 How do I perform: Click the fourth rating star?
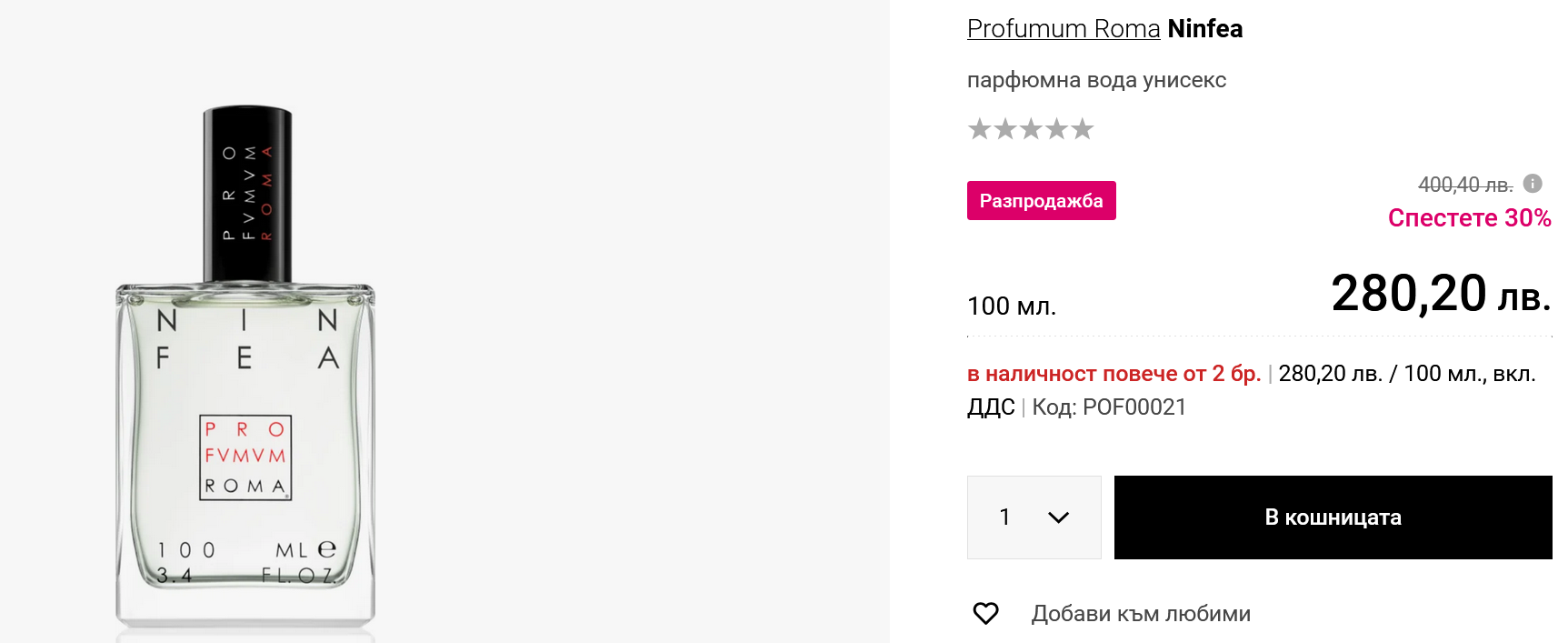pyautogui.click(x=1056, y=129)
